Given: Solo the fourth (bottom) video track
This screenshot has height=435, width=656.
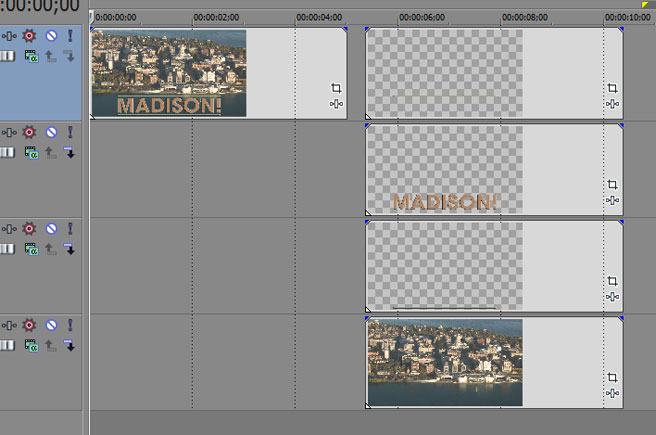Looking at the screenshot, I should [x=70, y=325].
